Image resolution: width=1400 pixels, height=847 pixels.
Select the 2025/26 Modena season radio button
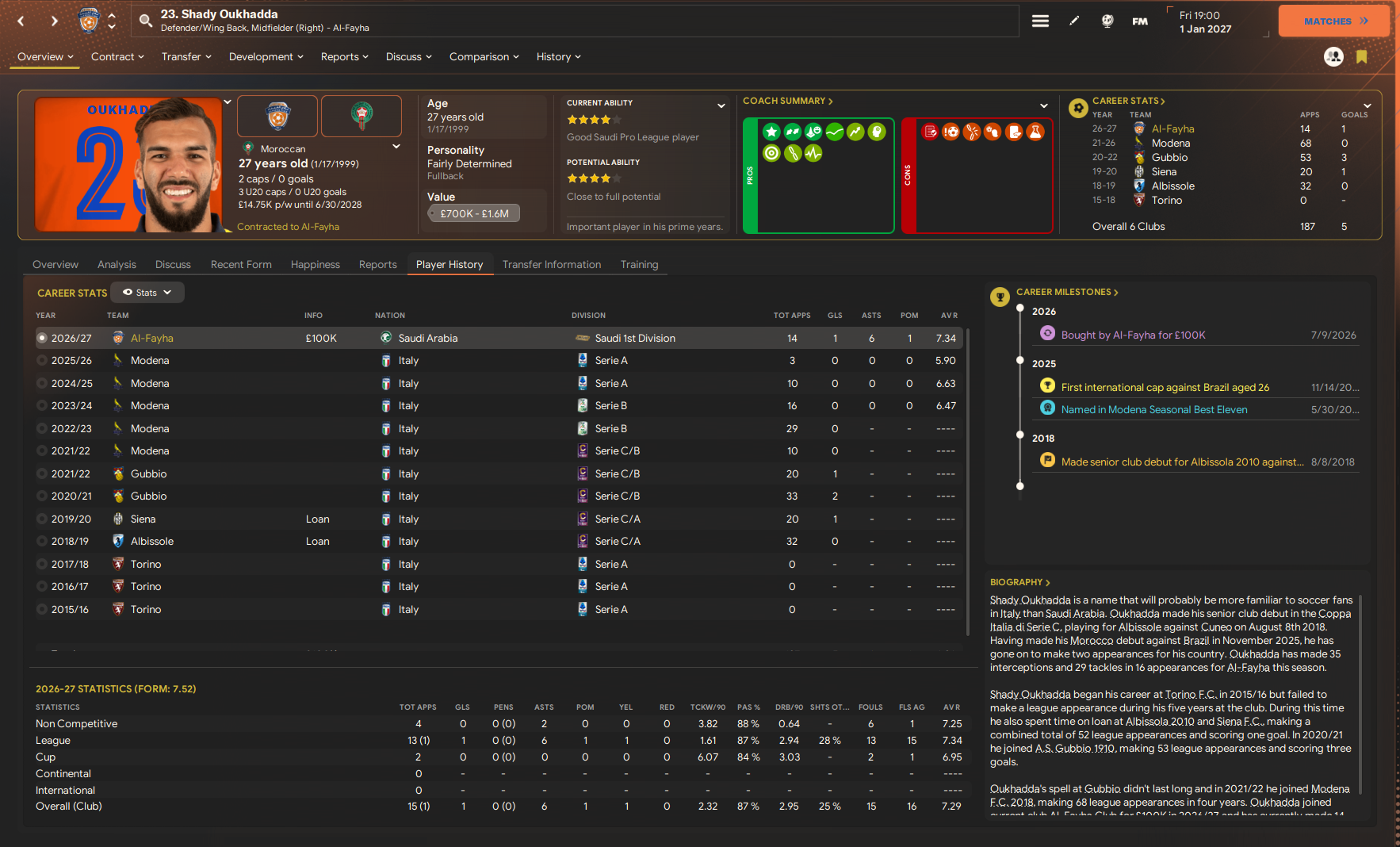click(x=42, y=361)
